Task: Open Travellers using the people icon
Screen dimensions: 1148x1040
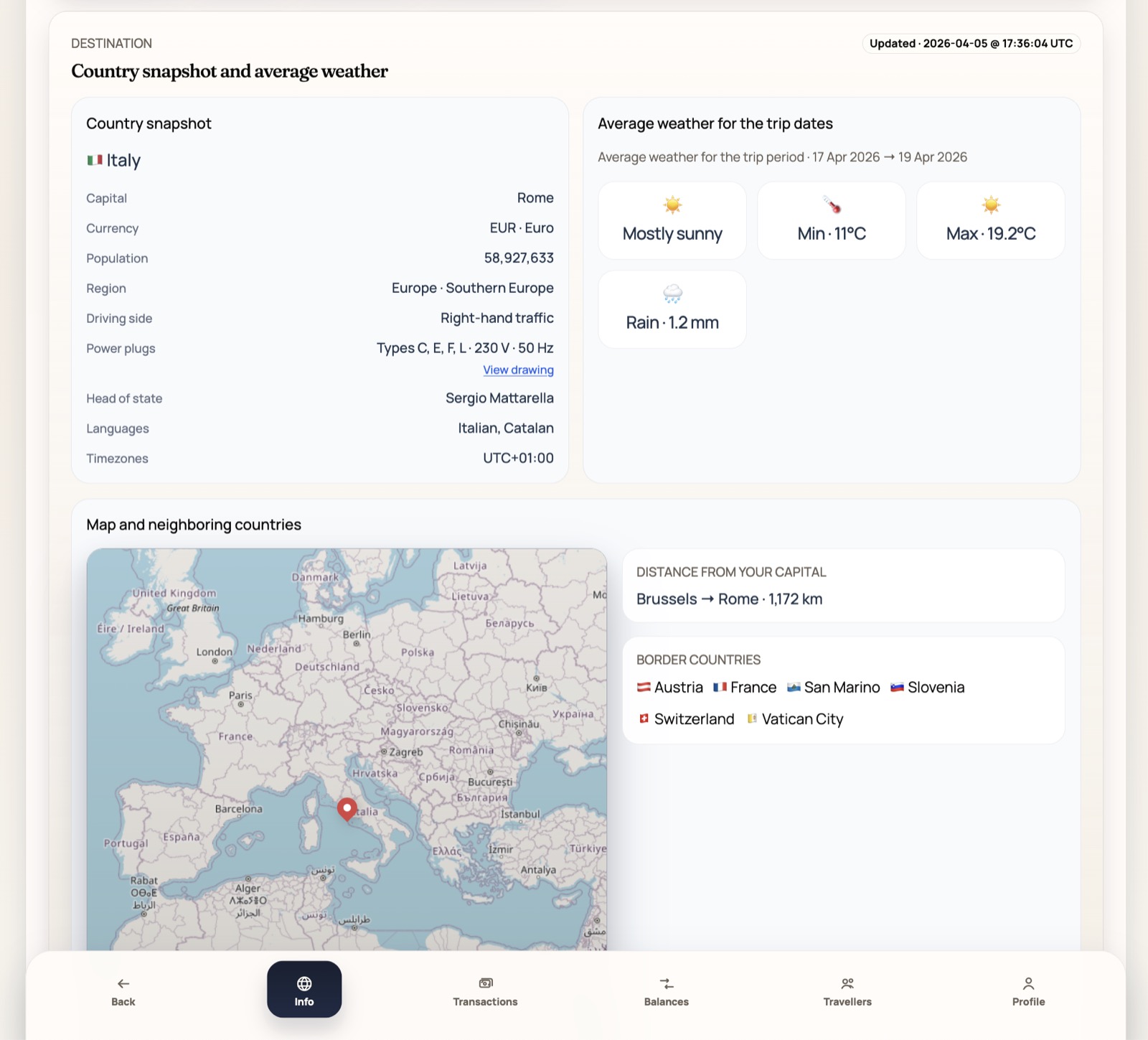Action: (847, 983)
